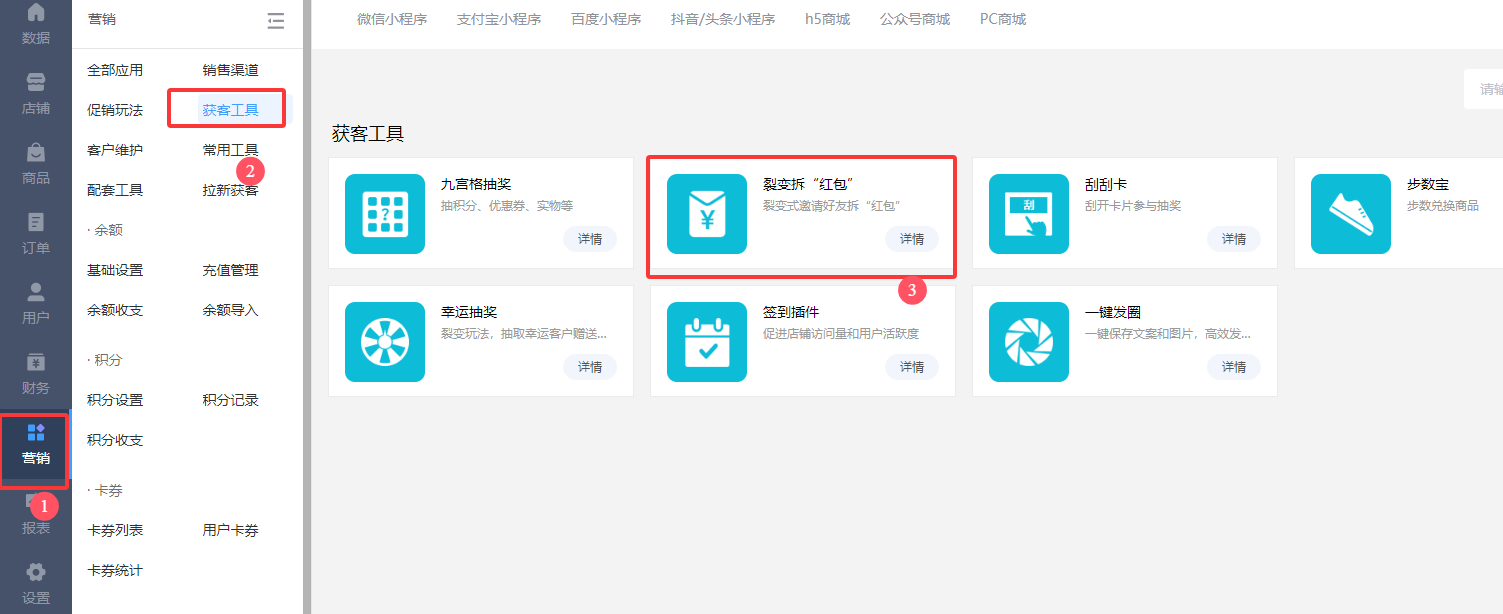
Task: Select 客户维护 menu item
Action: coord(115,150)
